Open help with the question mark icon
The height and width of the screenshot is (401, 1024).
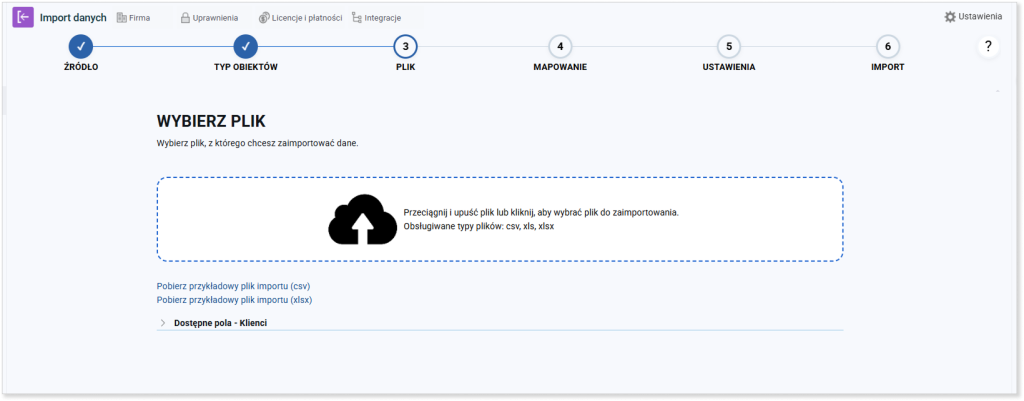pyautogui.click(x=988, y=46)
